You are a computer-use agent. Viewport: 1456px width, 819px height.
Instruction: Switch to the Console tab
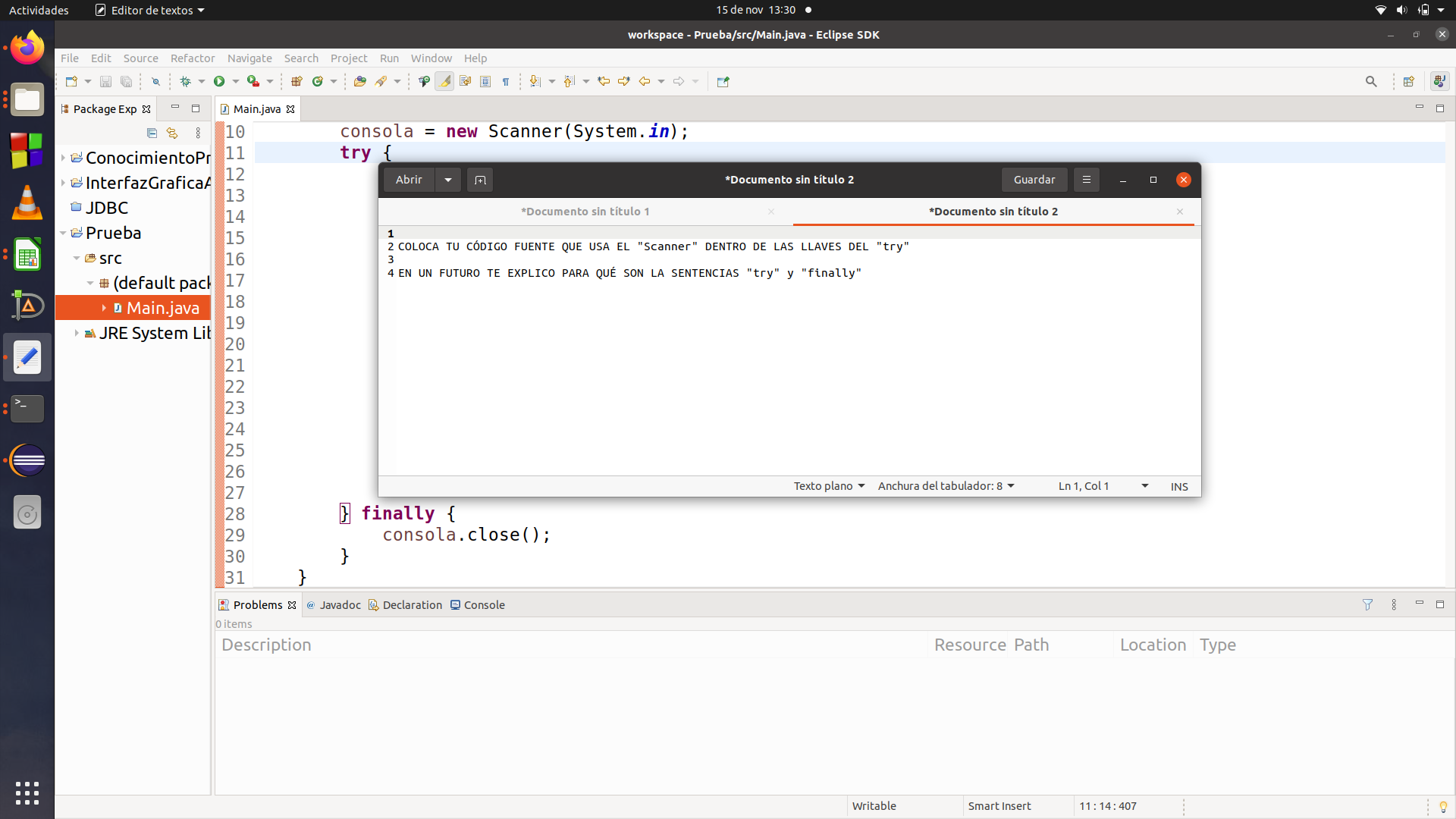pyautogui.click(x=478, y=605)
